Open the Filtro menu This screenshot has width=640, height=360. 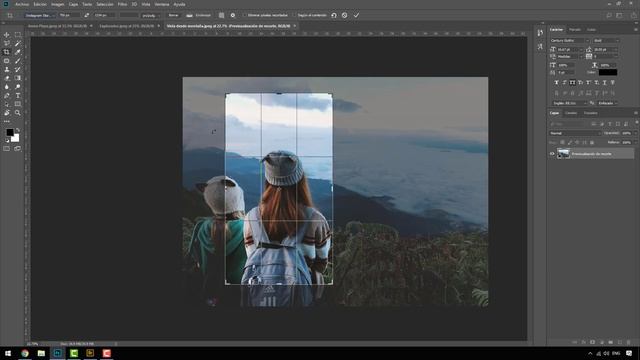pos(122,4)
